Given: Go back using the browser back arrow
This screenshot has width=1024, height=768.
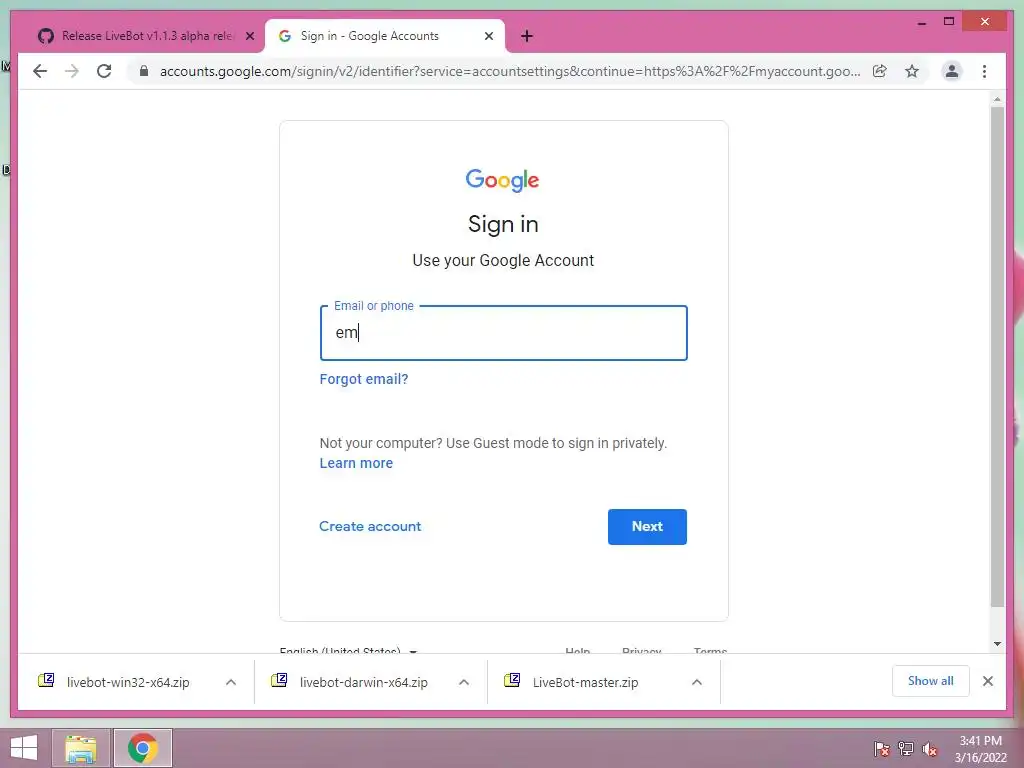Looking at the screenshot, I should tap(40, 71).
